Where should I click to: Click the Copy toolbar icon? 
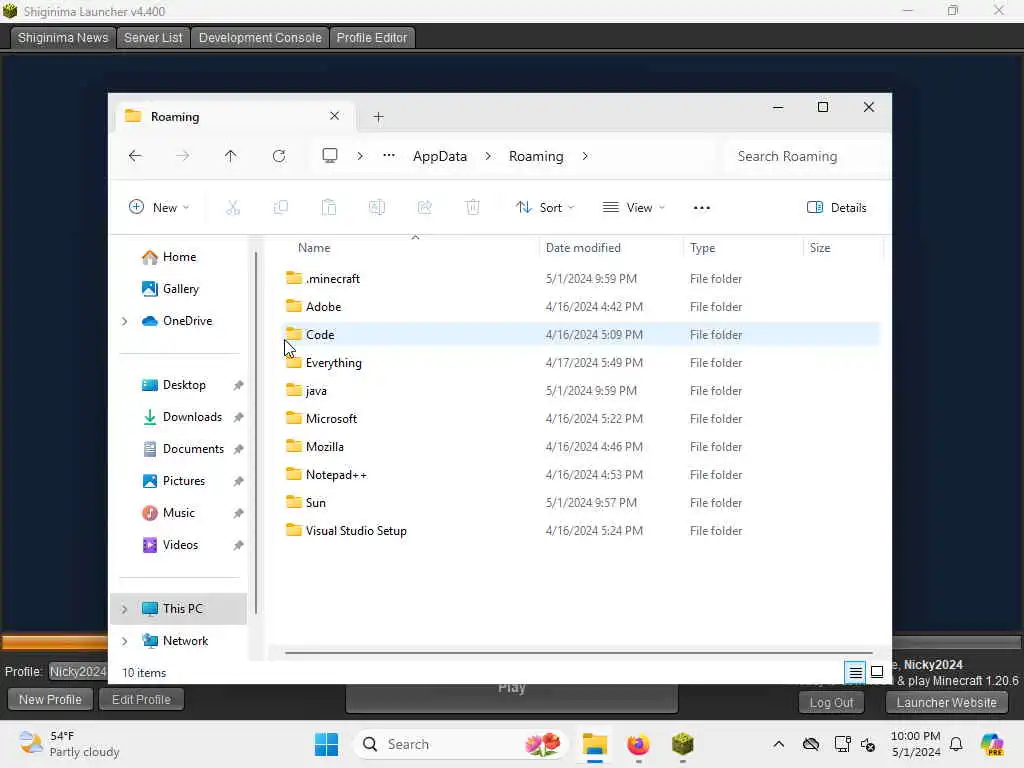(x=281, y=208)
